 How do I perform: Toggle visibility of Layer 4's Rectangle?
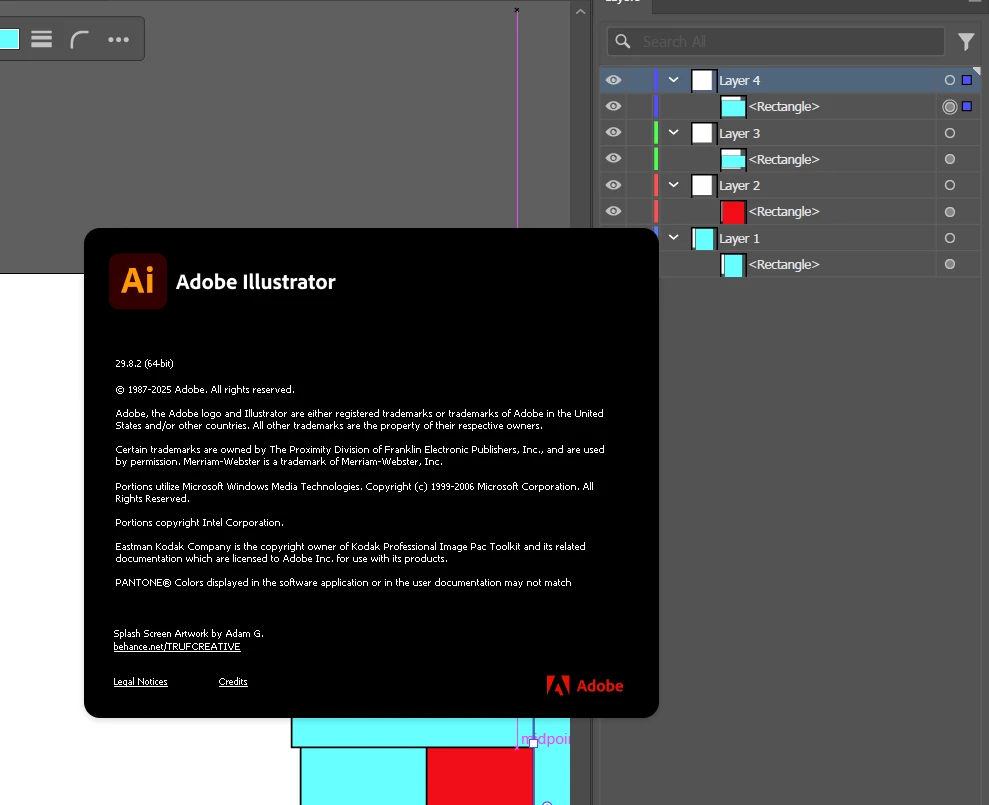[613, 106]
